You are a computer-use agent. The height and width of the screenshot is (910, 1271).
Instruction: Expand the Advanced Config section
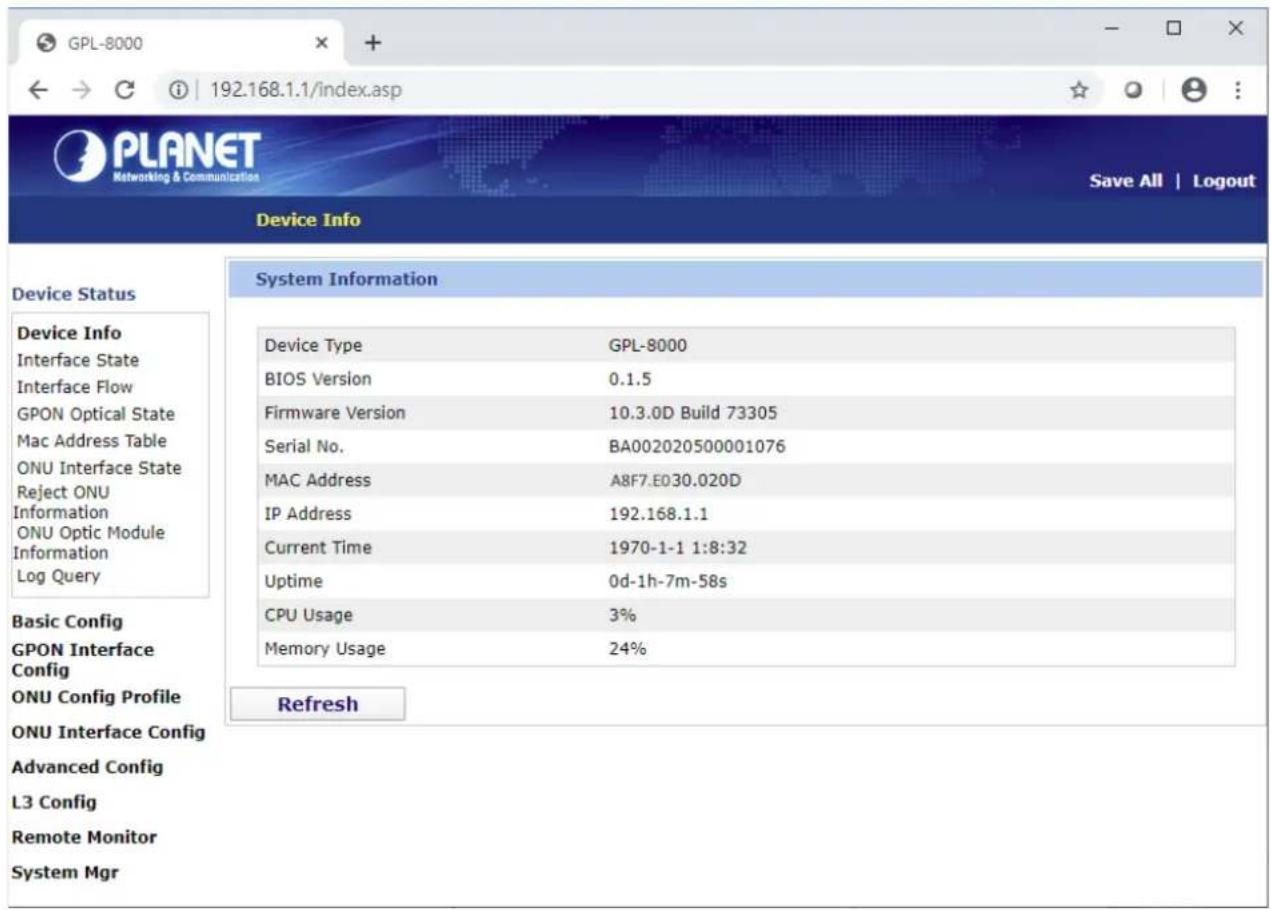[87, 767]
